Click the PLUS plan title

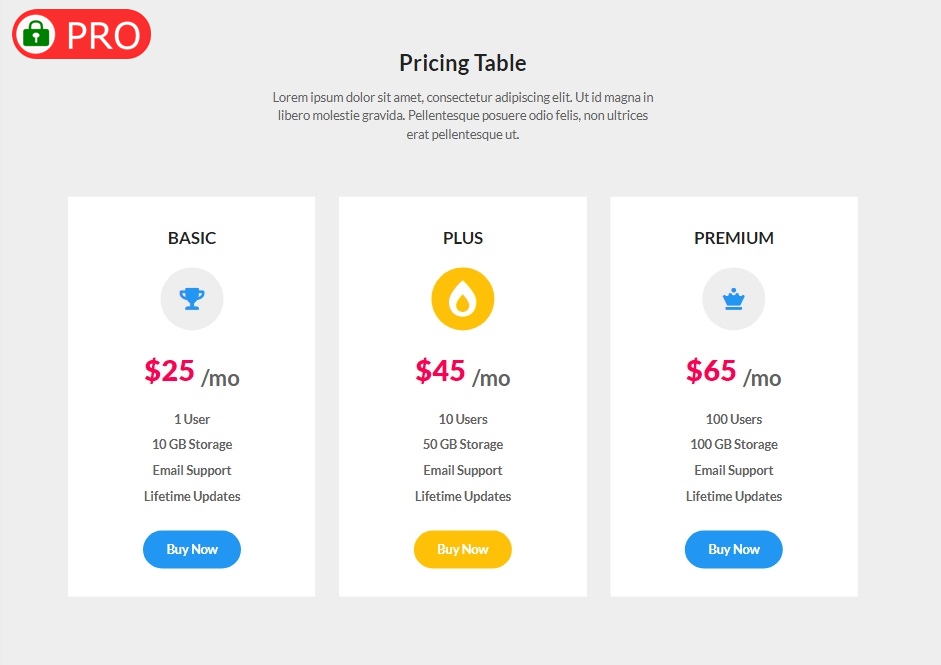click(463, 238)
